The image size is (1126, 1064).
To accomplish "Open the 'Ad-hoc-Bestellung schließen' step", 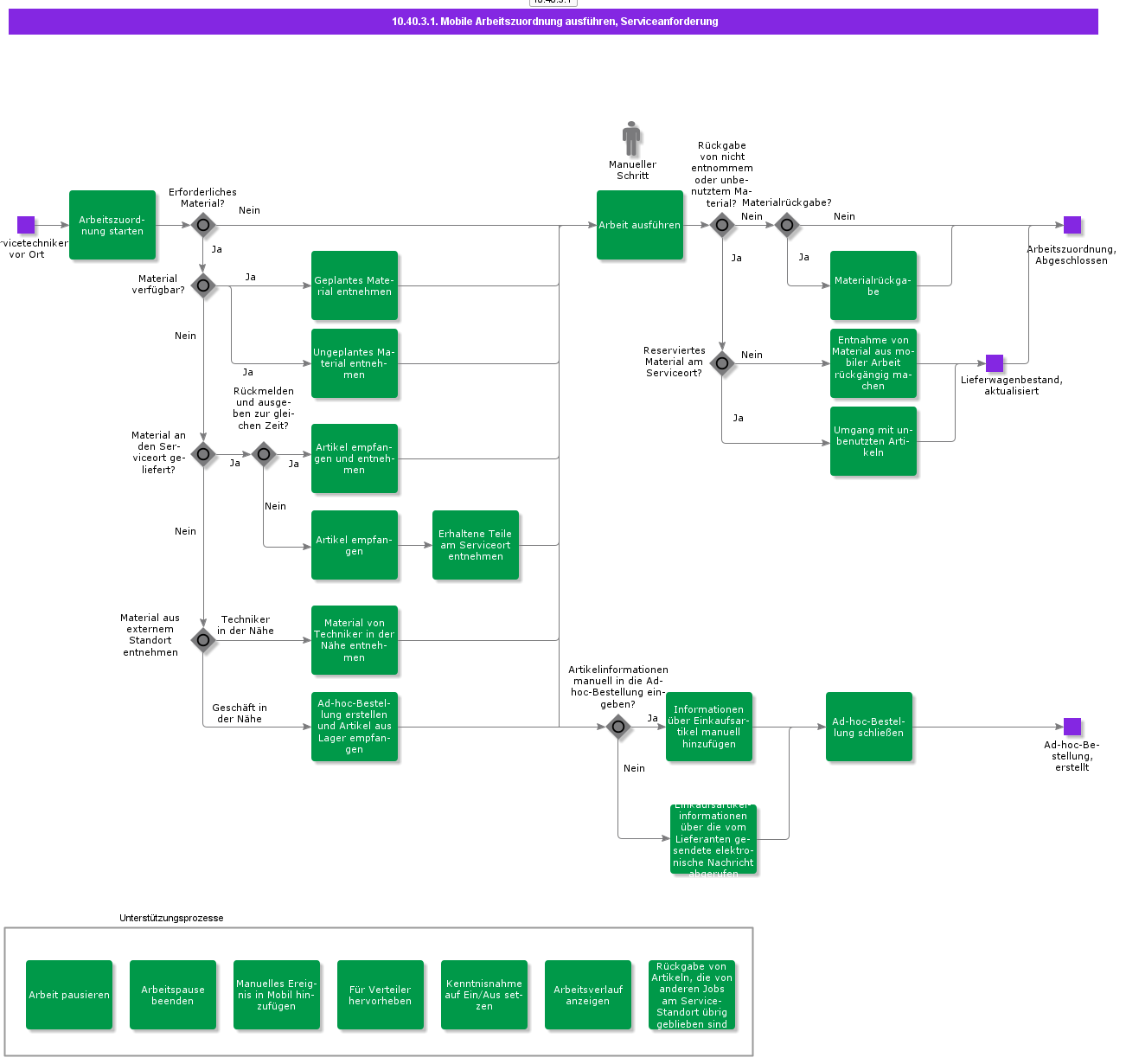I will [x=869, y=727].
